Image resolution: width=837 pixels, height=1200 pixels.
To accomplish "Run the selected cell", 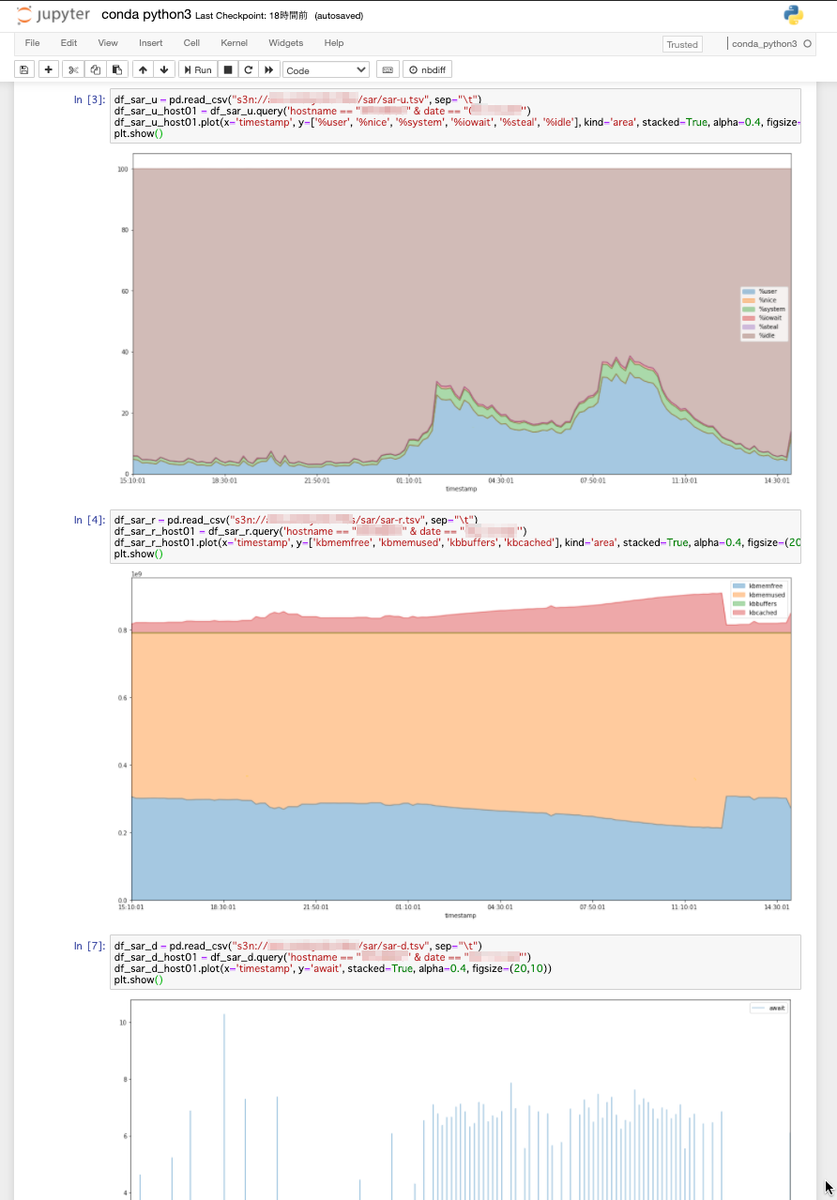I will click(x=198, y=70).
